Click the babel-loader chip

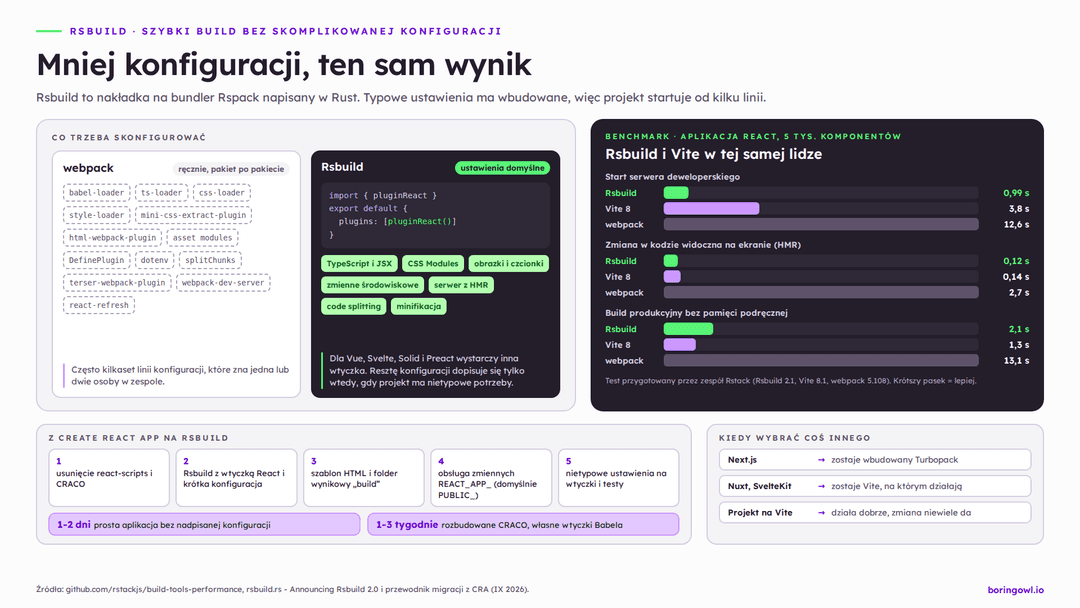(96, 193)
